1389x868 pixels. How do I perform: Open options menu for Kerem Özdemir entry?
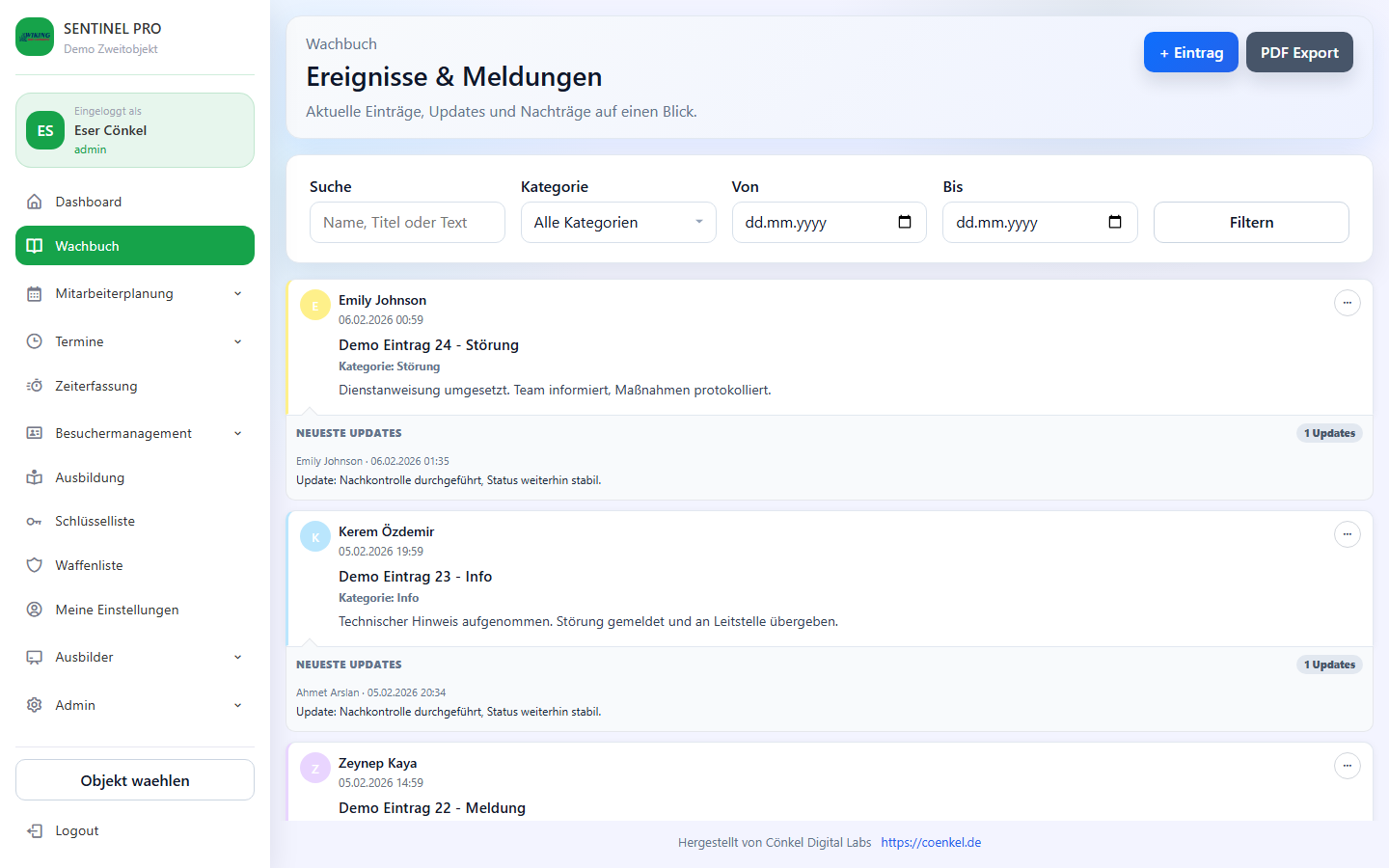click(x=1347, y=534)
